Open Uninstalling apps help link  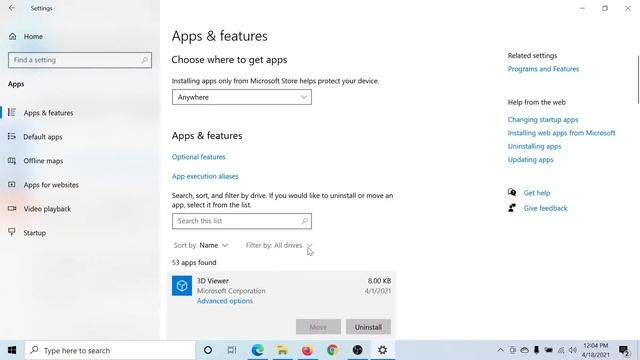click(534, 146)
